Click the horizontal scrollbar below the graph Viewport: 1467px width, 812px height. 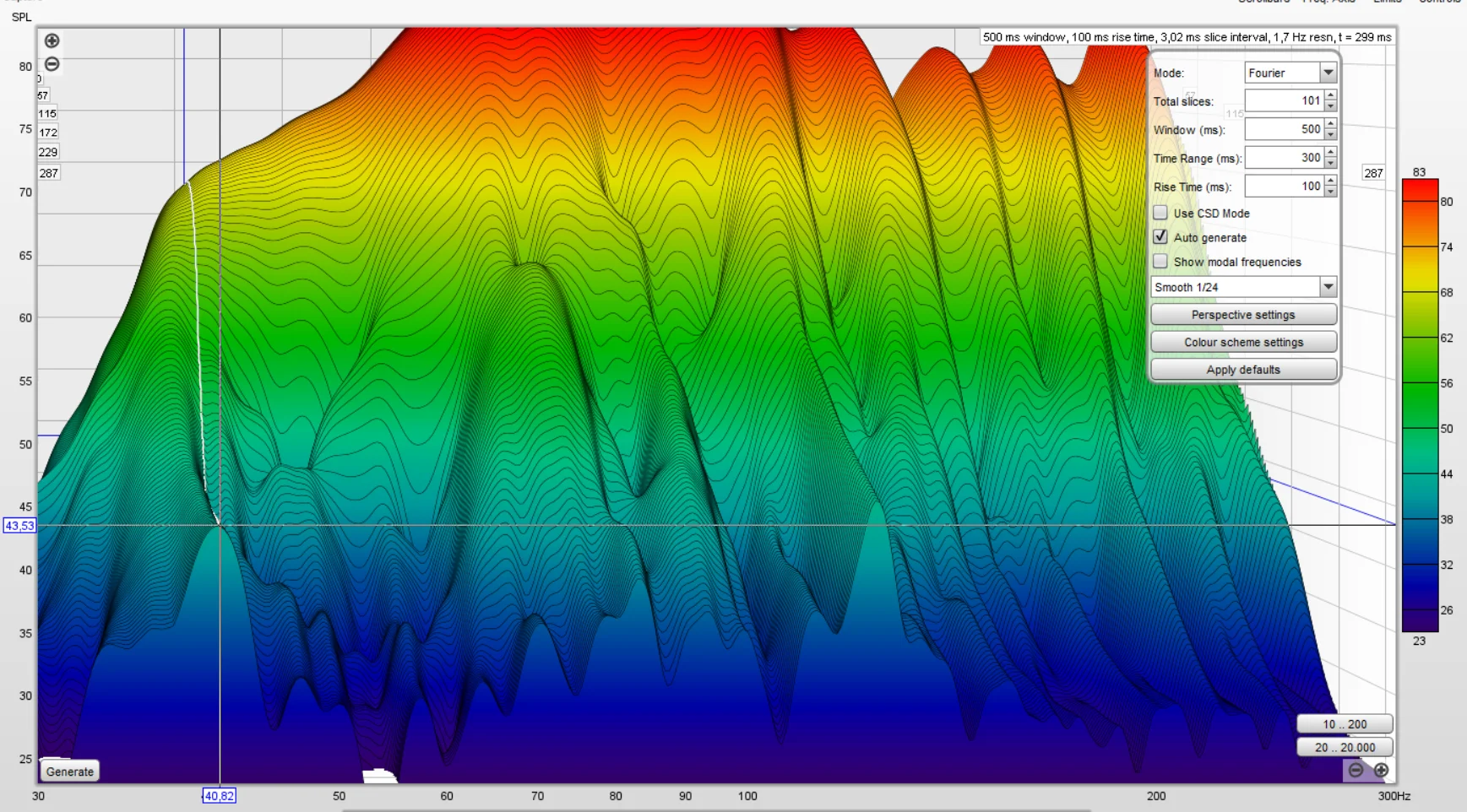point(716,809)
